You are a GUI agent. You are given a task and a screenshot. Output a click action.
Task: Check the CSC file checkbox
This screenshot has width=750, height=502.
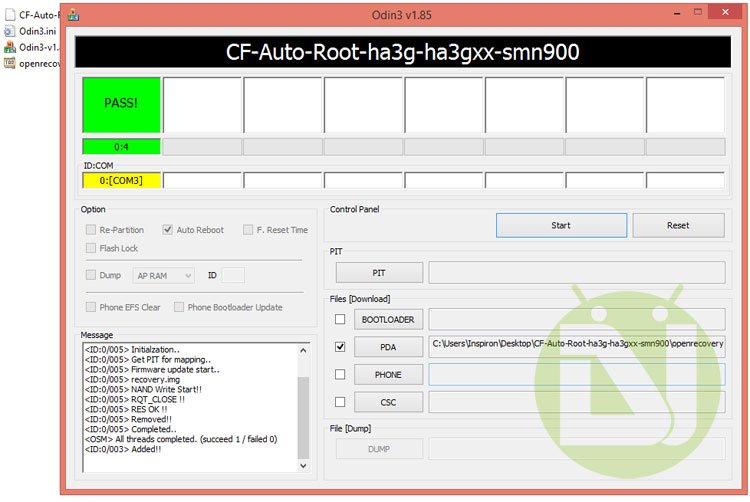click(x=340, y=402)
